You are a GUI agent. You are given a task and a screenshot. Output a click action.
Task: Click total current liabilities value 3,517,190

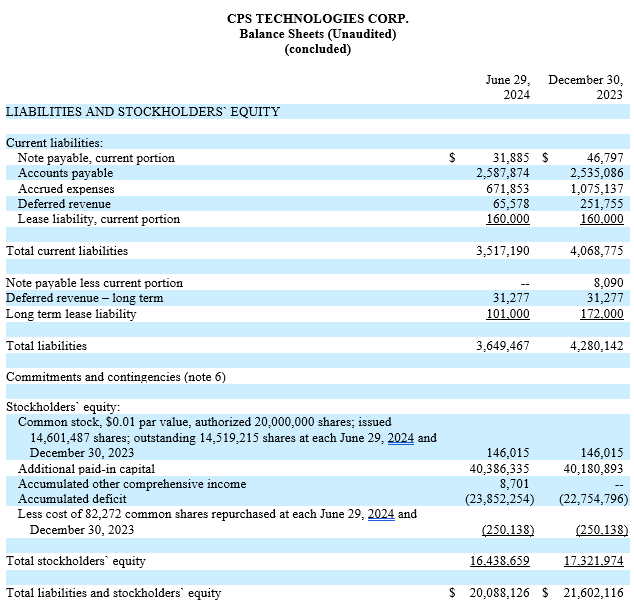click(503, 251)
